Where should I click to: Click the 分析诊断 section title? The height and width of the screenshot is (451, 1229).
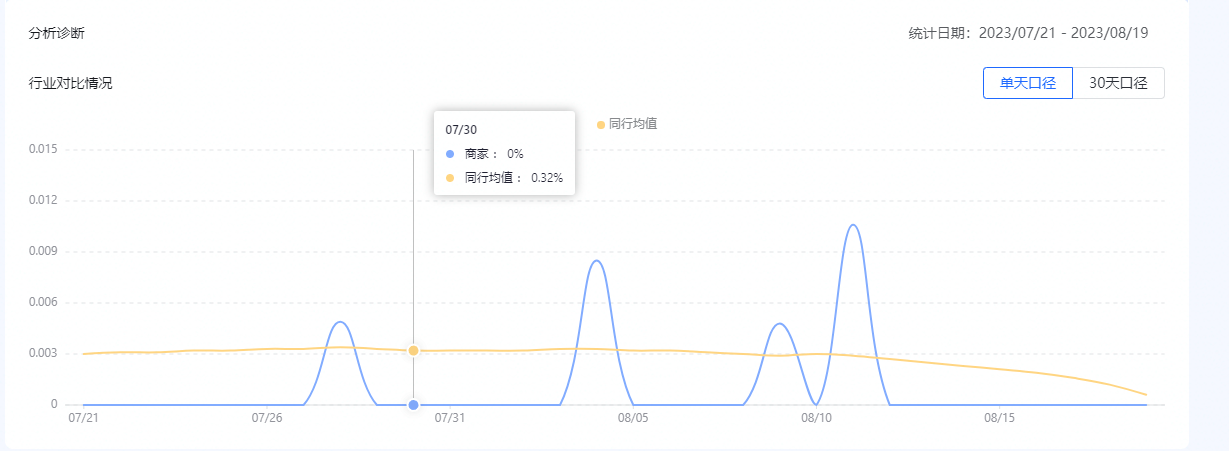coord(57,33)
